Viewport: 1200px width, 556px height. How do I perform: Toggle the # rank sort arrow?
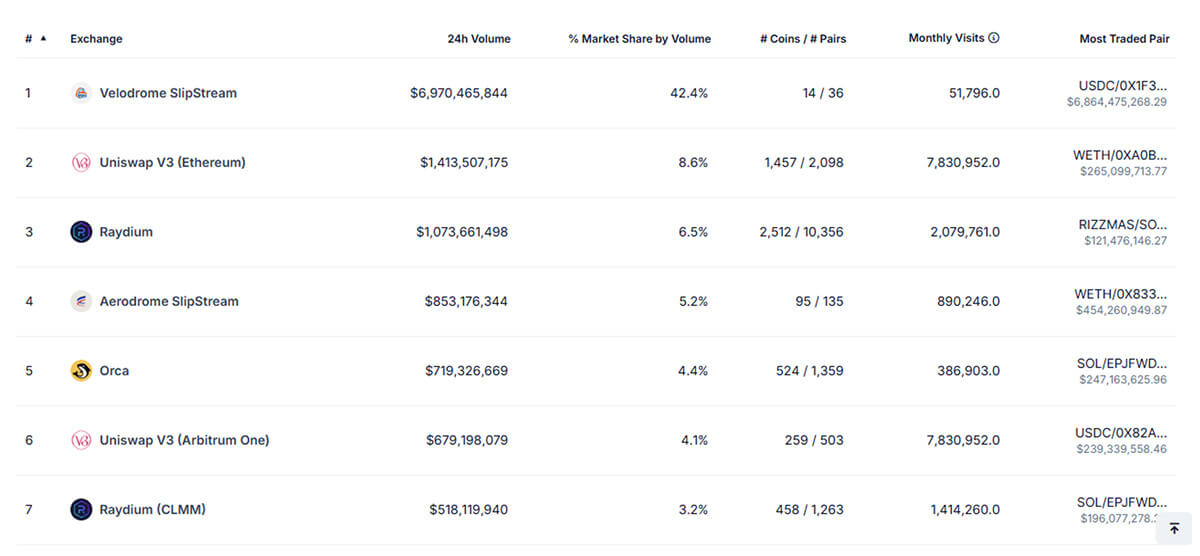(x=43, y=38)
